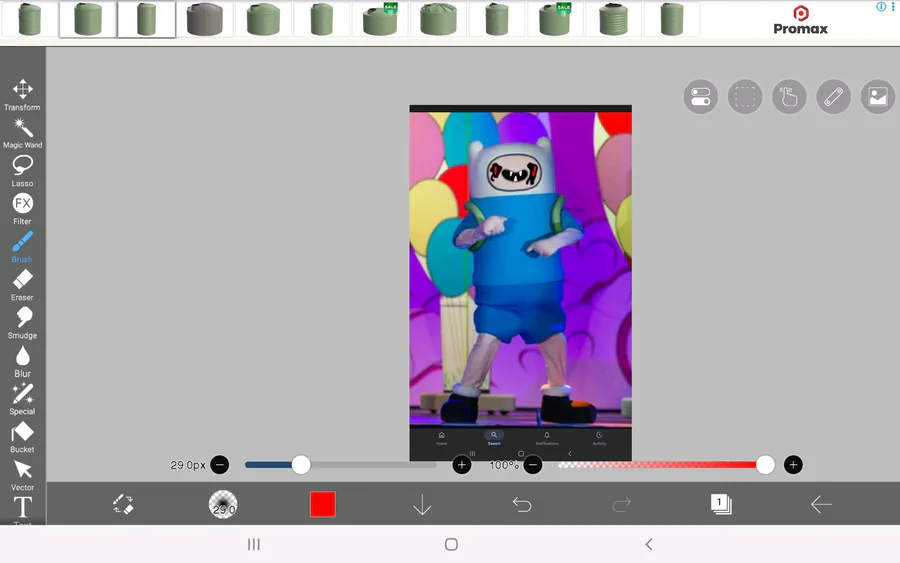Open the layers panel icon
Image resolution: width=900 pixels, height=563 pixels.
pyautogui.click(x=721, y=504)
